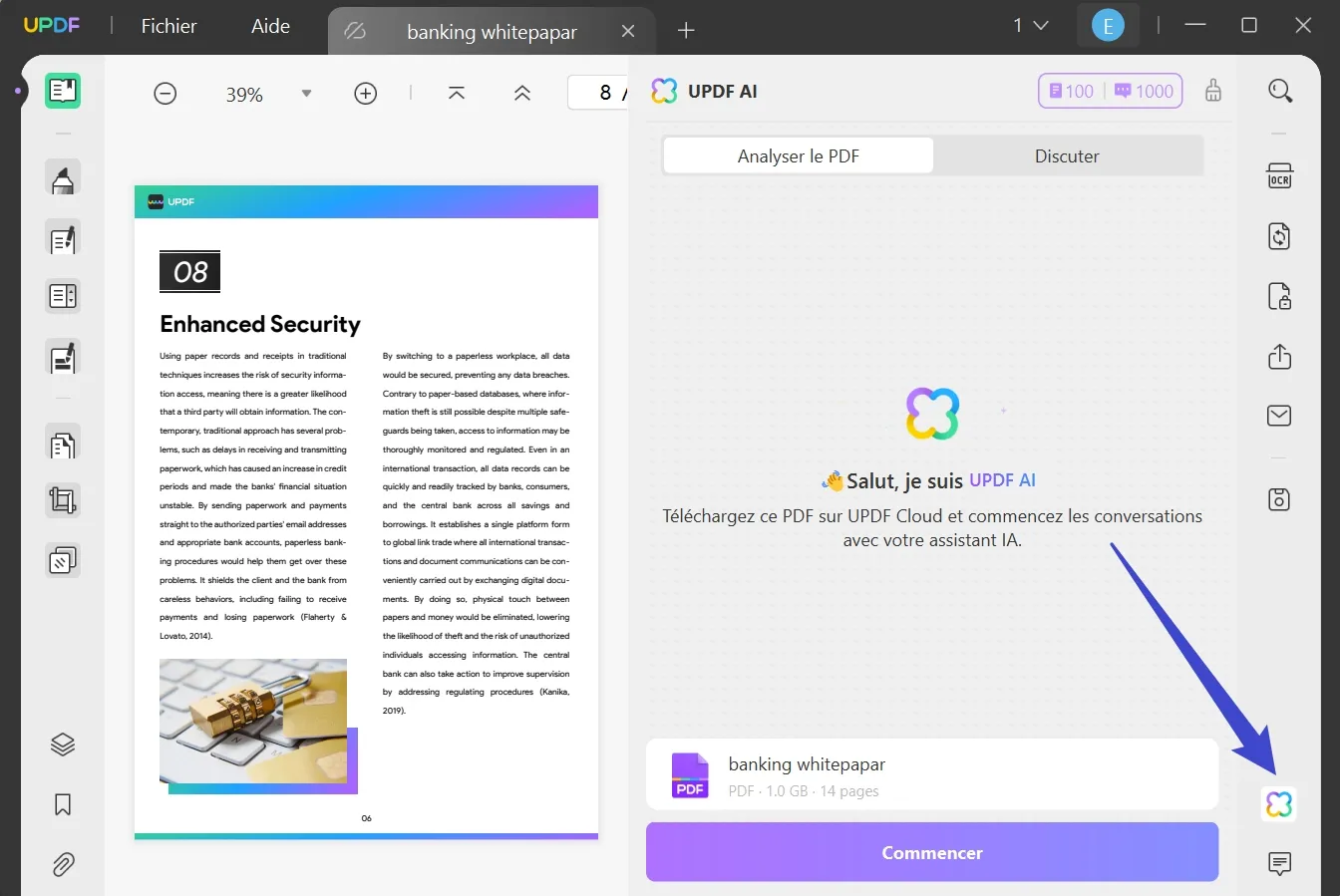Click the UPDF logo

click(x=52, y=25)
